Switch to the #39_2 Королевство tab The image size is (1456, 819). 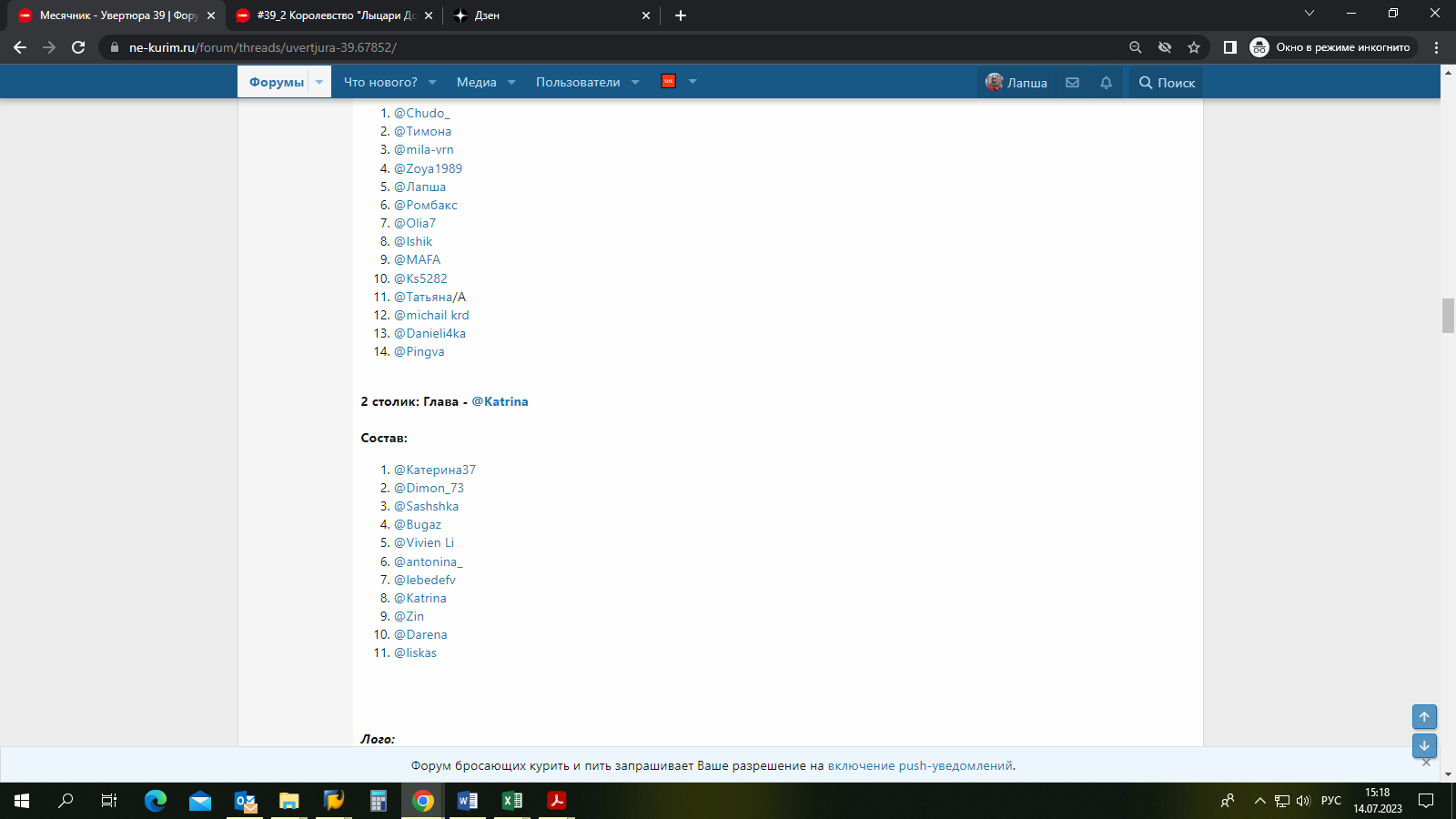tap(333, 15)
